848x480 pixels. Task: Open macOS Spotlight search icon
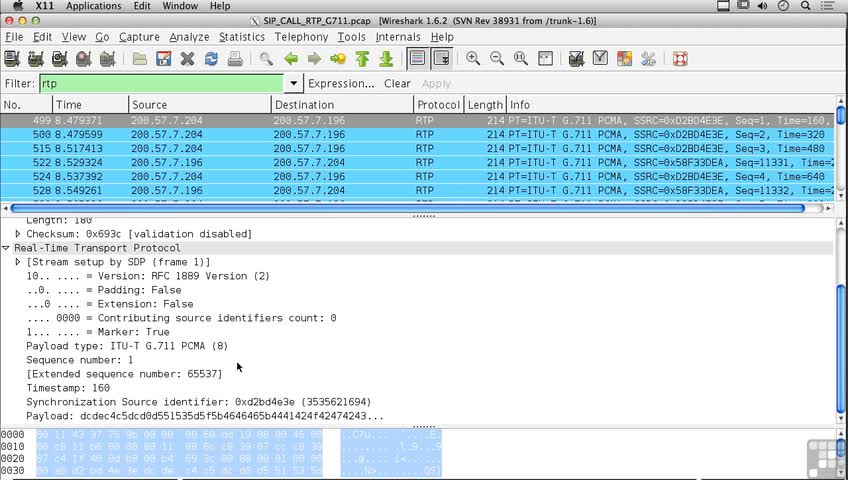tap(805, 6)
